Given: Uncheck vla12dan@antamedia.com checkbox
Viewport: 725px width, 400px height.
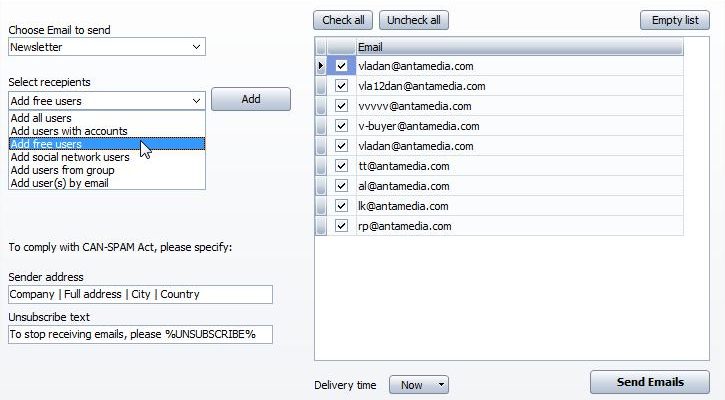Looking at the screenshot, I should coord(341,86).
